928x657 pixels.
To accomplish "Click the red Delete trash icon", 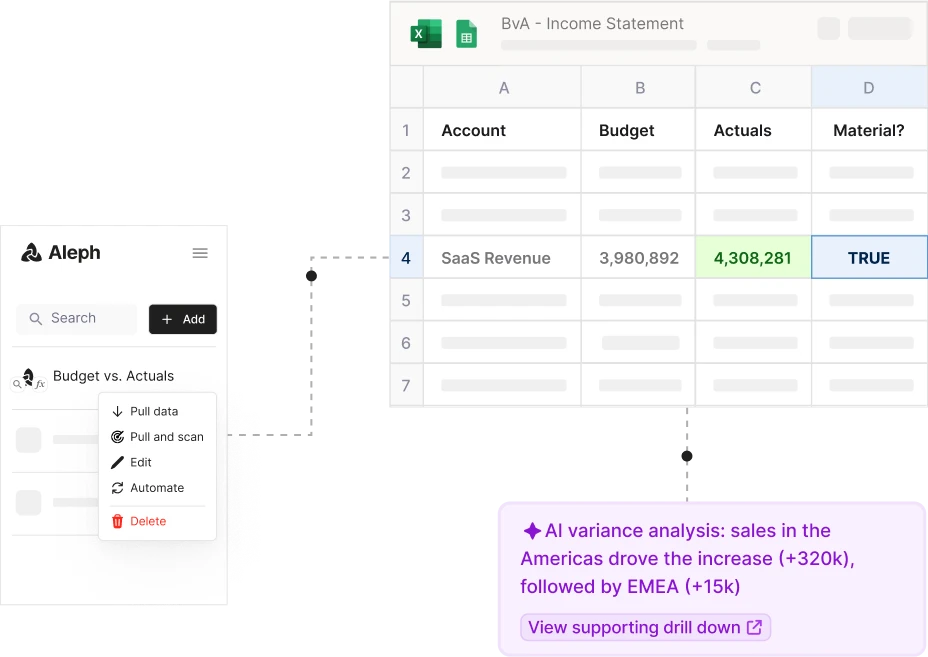I will click(x=117, y=521).
